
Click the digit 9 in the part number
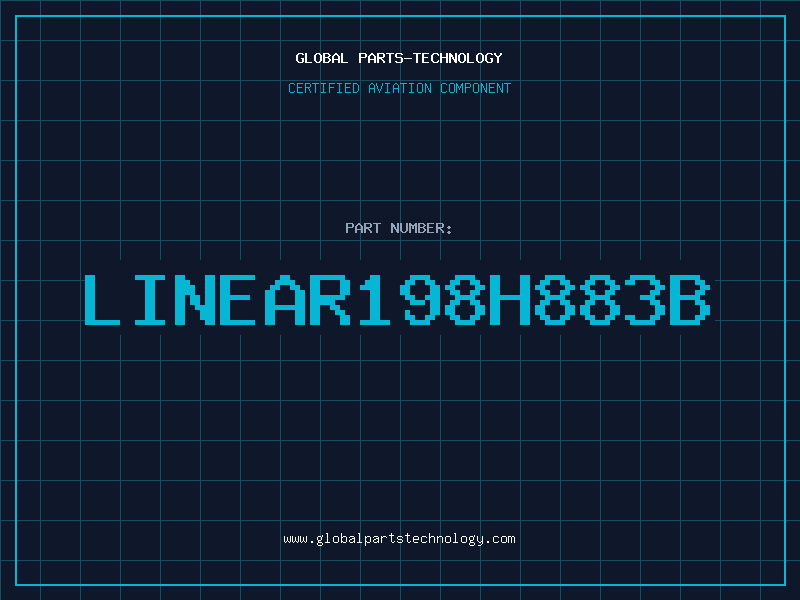coord(419,299)
